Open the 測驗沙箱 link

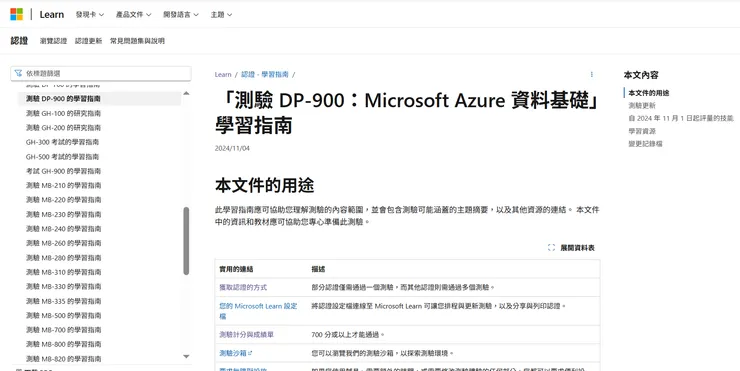tap(233, 353)
